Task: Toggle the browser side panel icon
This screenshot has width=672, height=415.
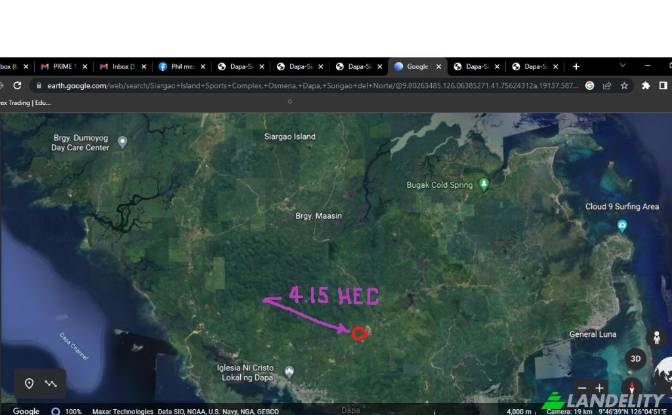Action: [x=663, y=86]
